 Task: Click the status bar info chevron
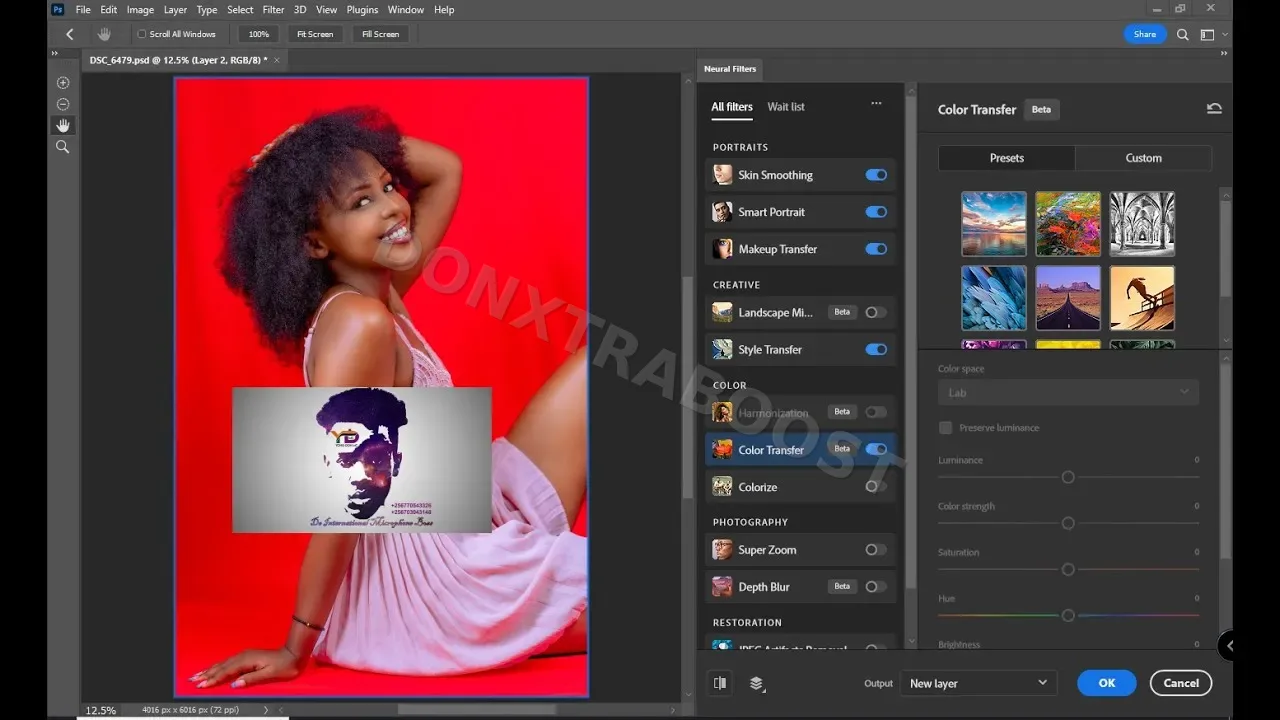265,710
